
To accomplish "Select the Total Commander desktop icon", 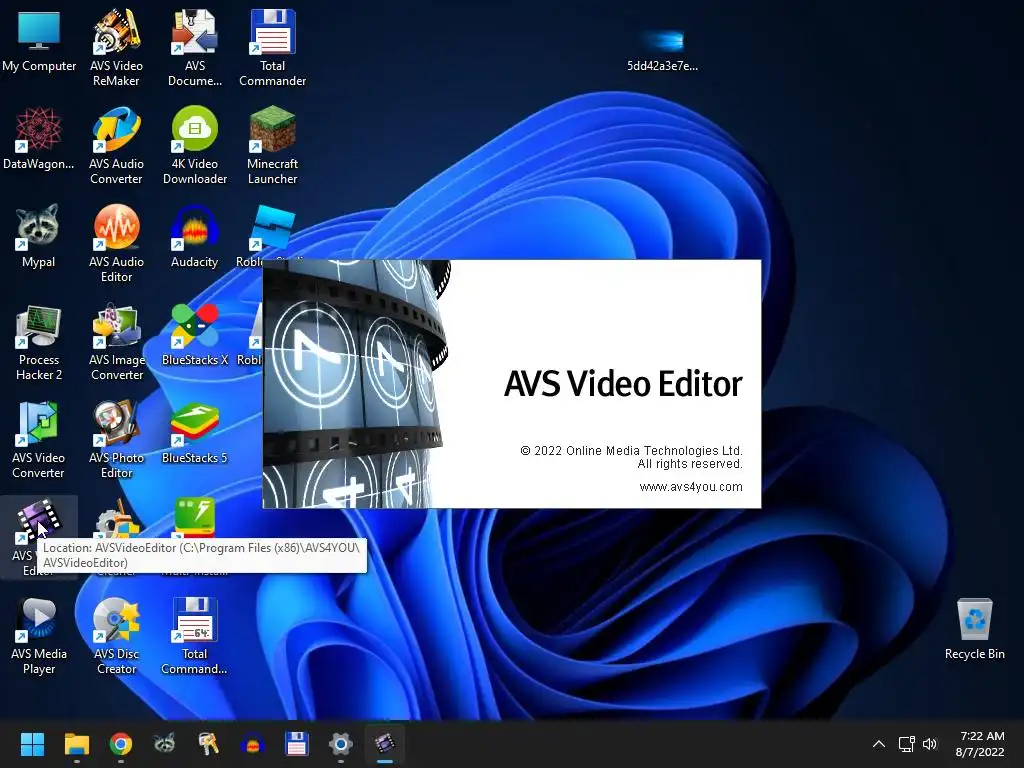I will tap(272, 47).
